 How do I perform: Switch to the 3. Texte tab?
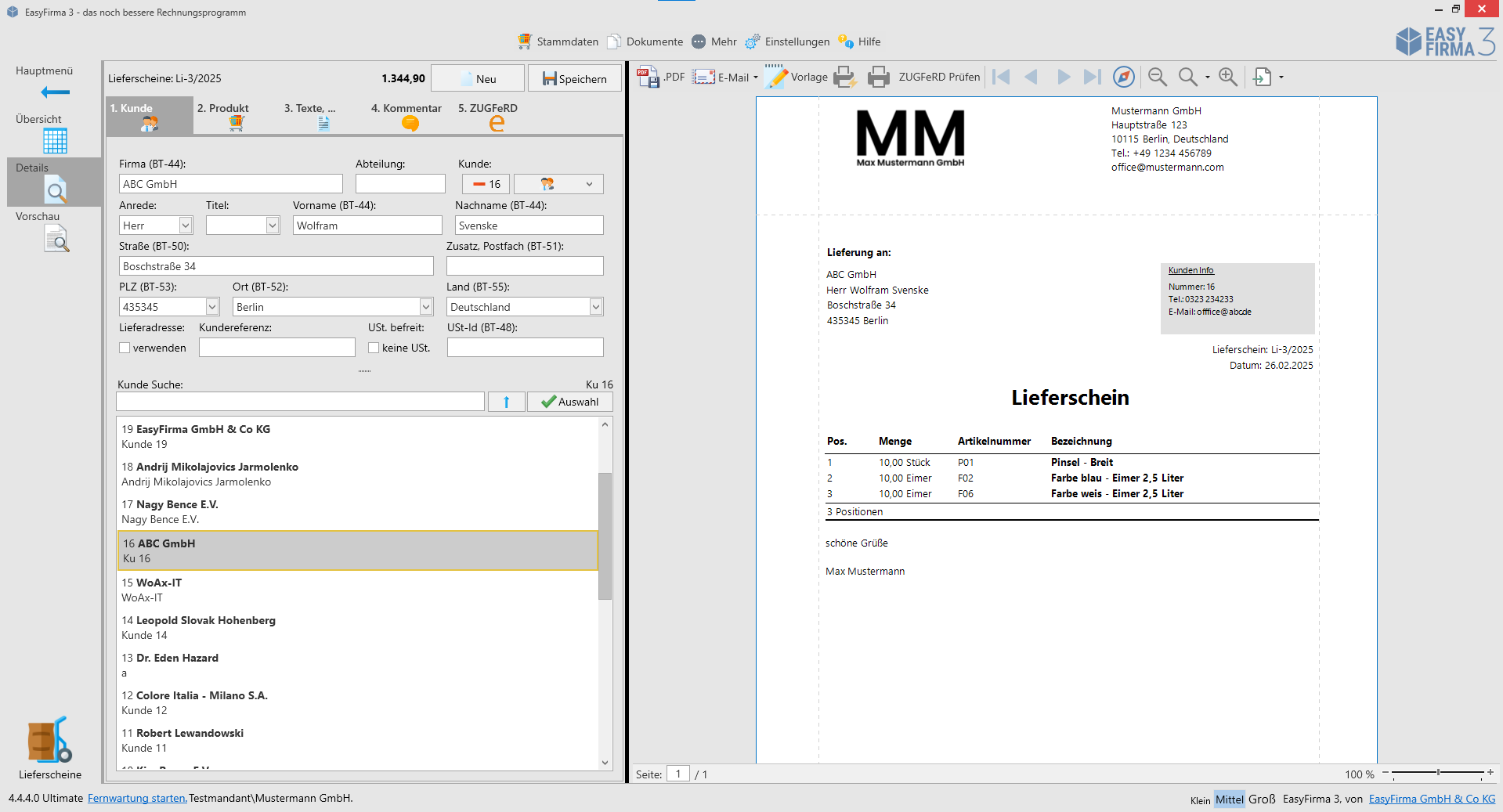point(323,116)
